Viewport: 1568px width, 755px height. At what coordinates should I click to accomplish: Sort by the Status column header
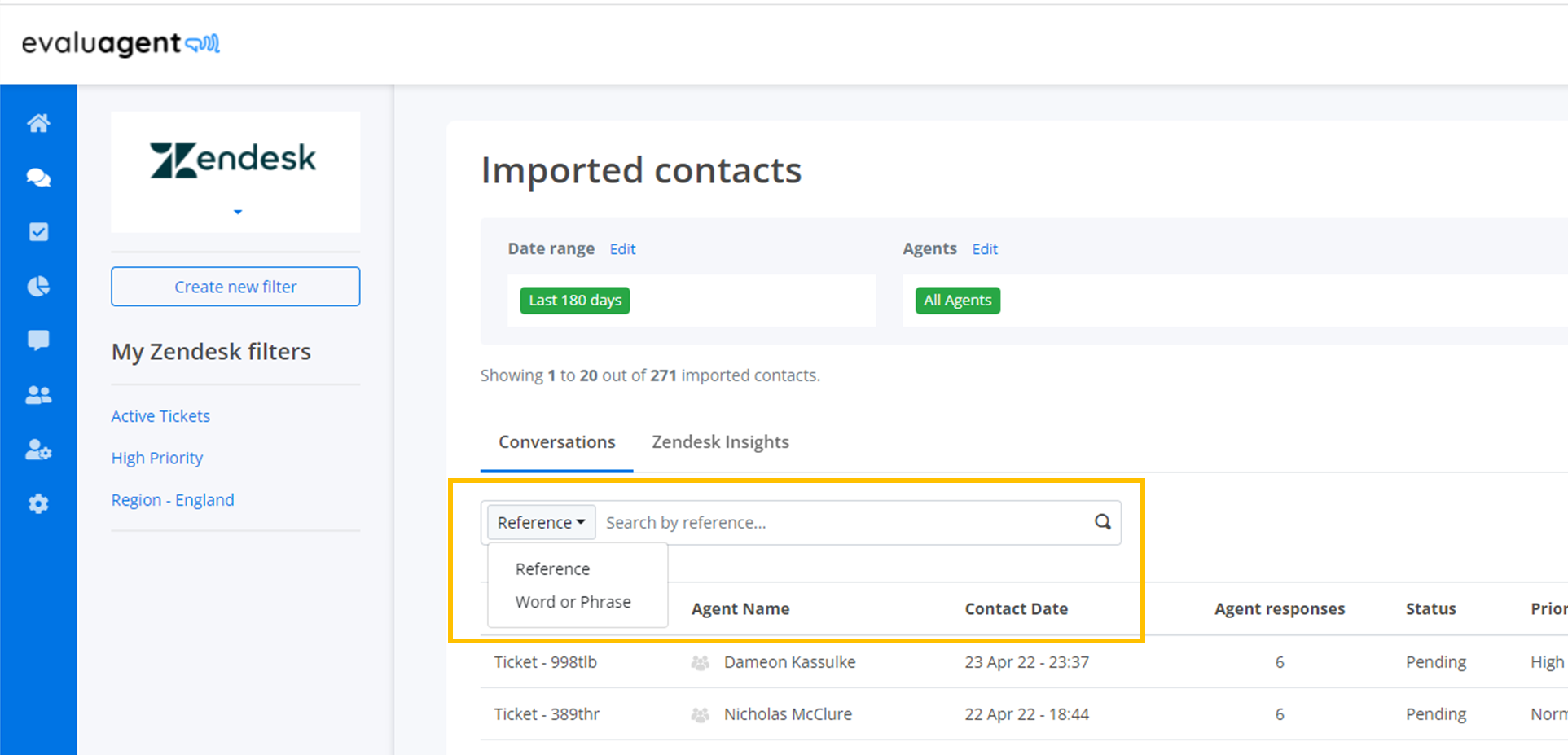[1431, 609]
